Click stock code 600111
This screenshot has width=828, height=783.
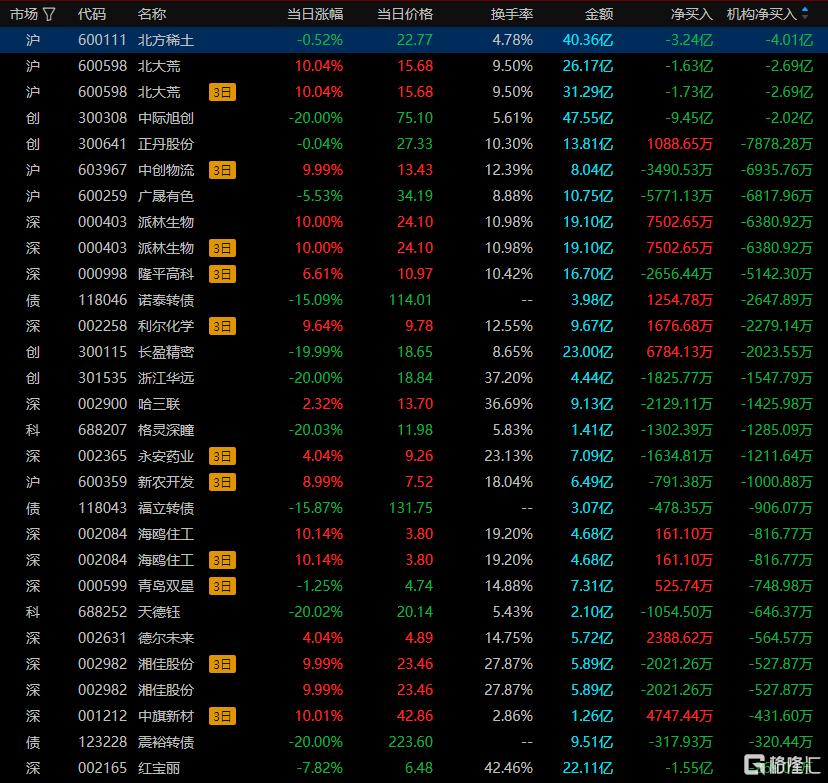[102, 40]
